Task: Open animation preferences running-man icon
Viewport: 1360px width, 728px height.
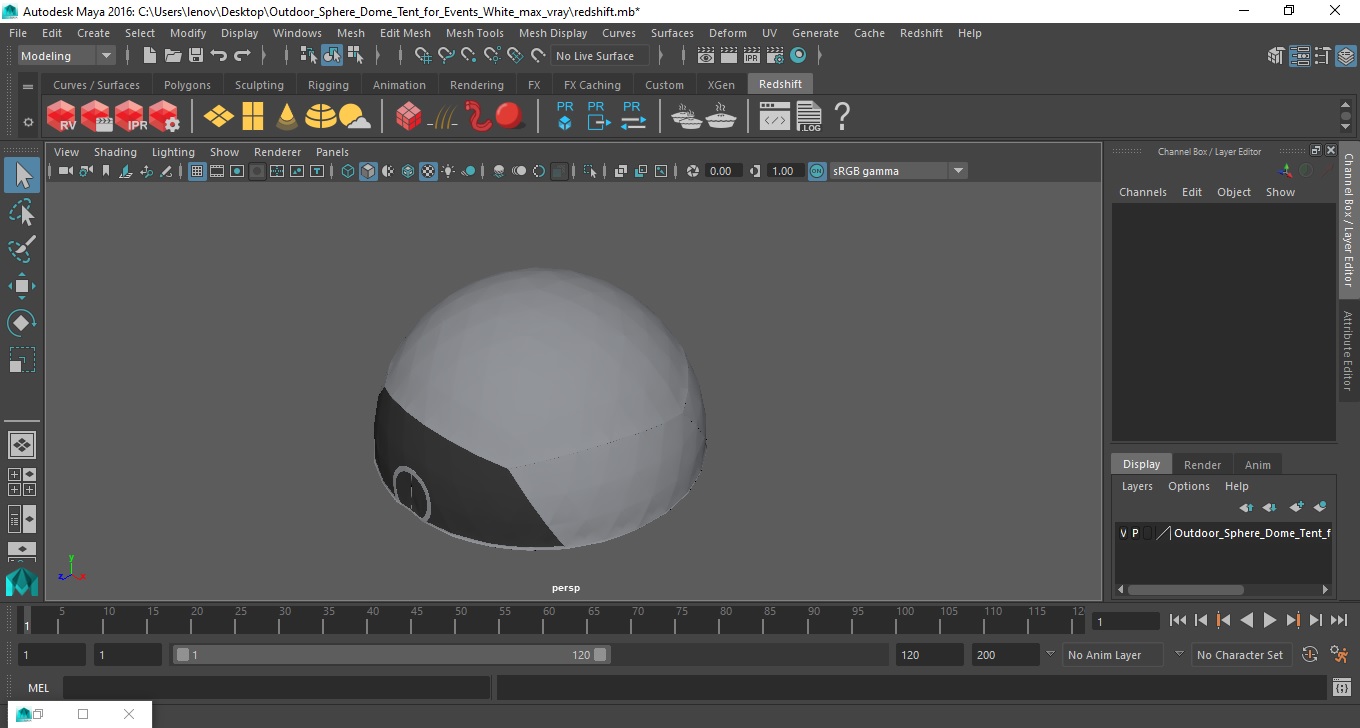Action: 1339,655
